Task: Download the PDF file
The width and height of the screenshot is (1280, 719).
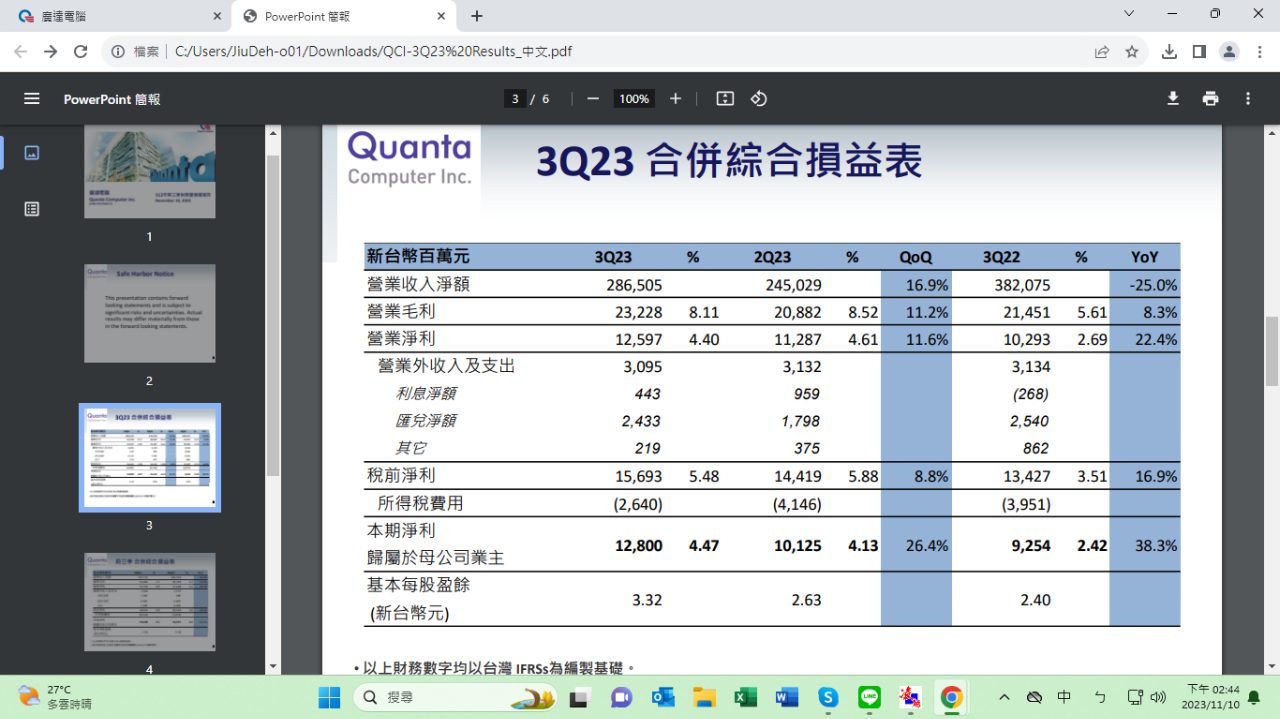Action: point(1173,99)
